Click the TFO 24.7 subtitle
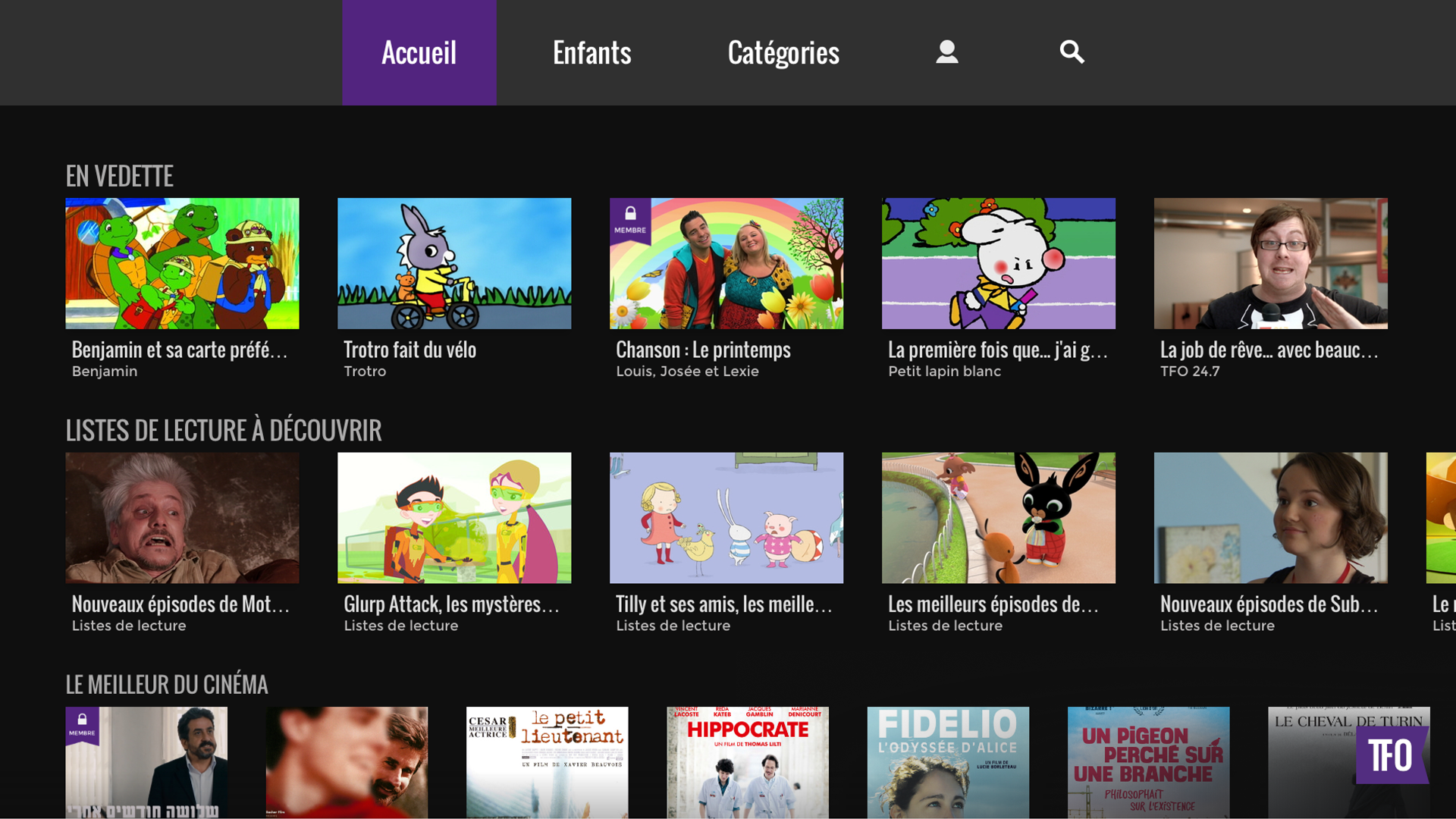The image size is (1456, 819). pos(1190,372)
